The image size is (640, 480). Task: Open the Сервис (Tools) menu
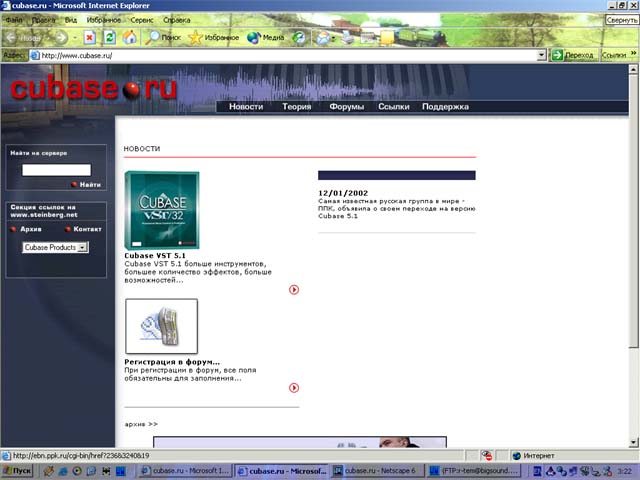[142, 20]
